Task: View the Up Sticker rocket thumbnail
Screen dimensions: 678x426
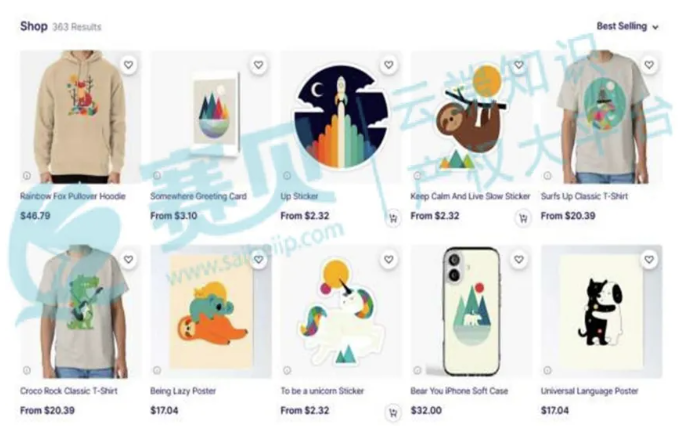Action: [x=341, y=117]
